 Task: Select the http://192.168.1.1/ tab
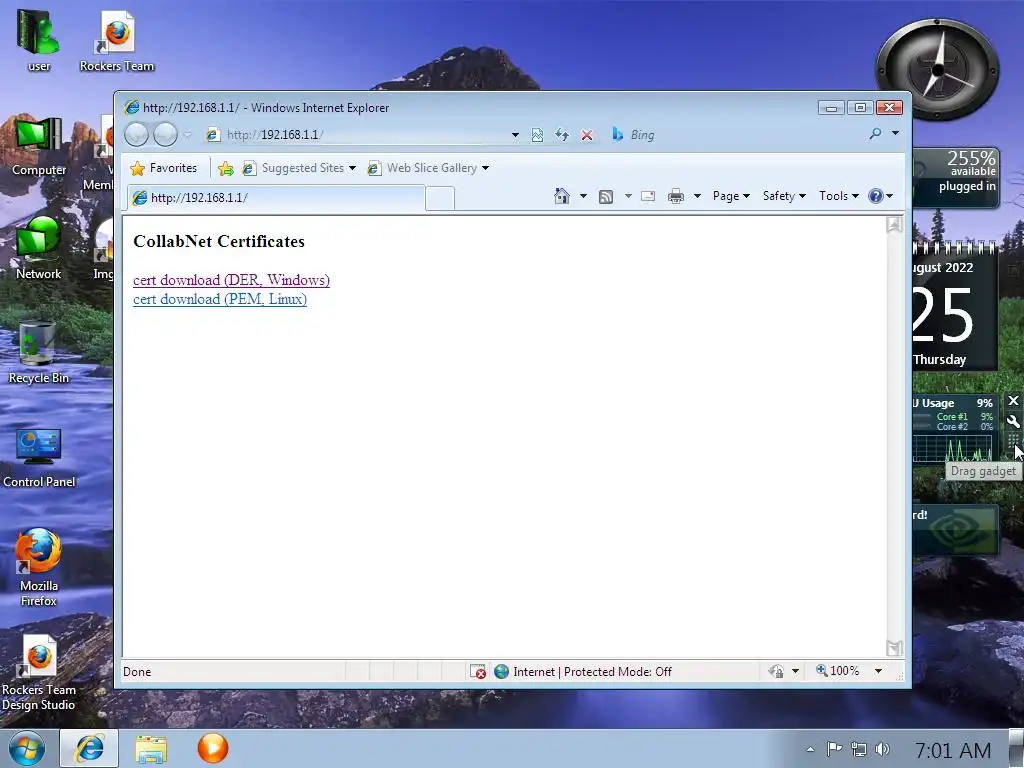click(x=276, y=198)
